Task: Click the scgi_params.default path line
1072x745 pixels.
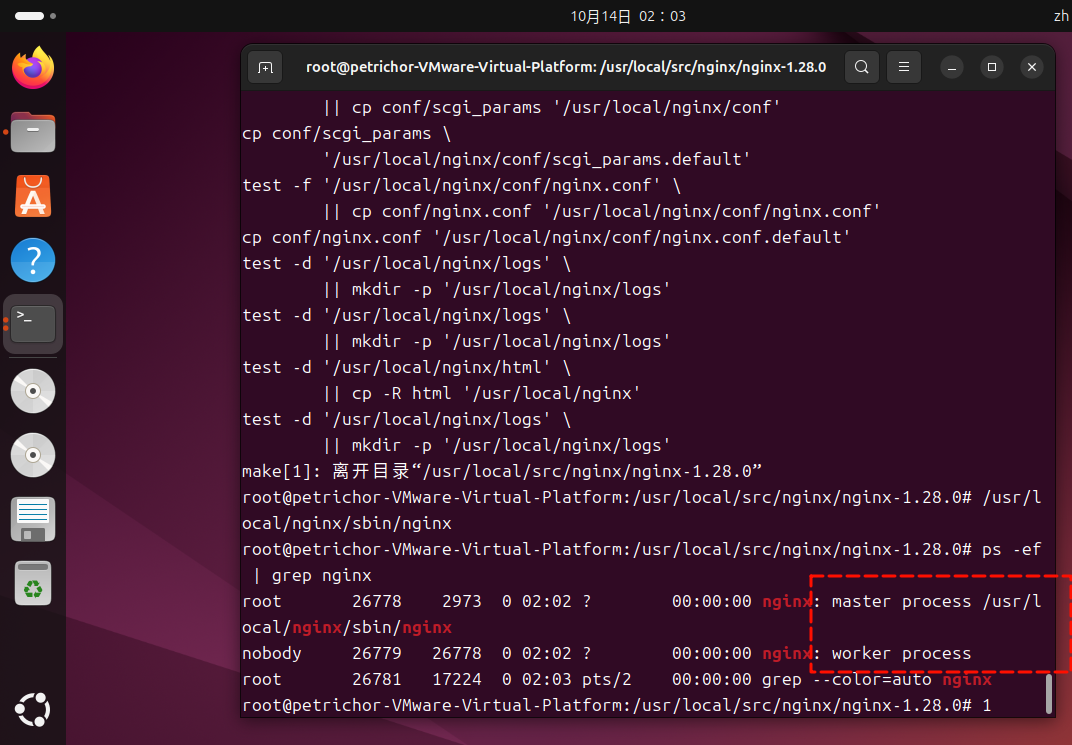Action: coord(537,160)
